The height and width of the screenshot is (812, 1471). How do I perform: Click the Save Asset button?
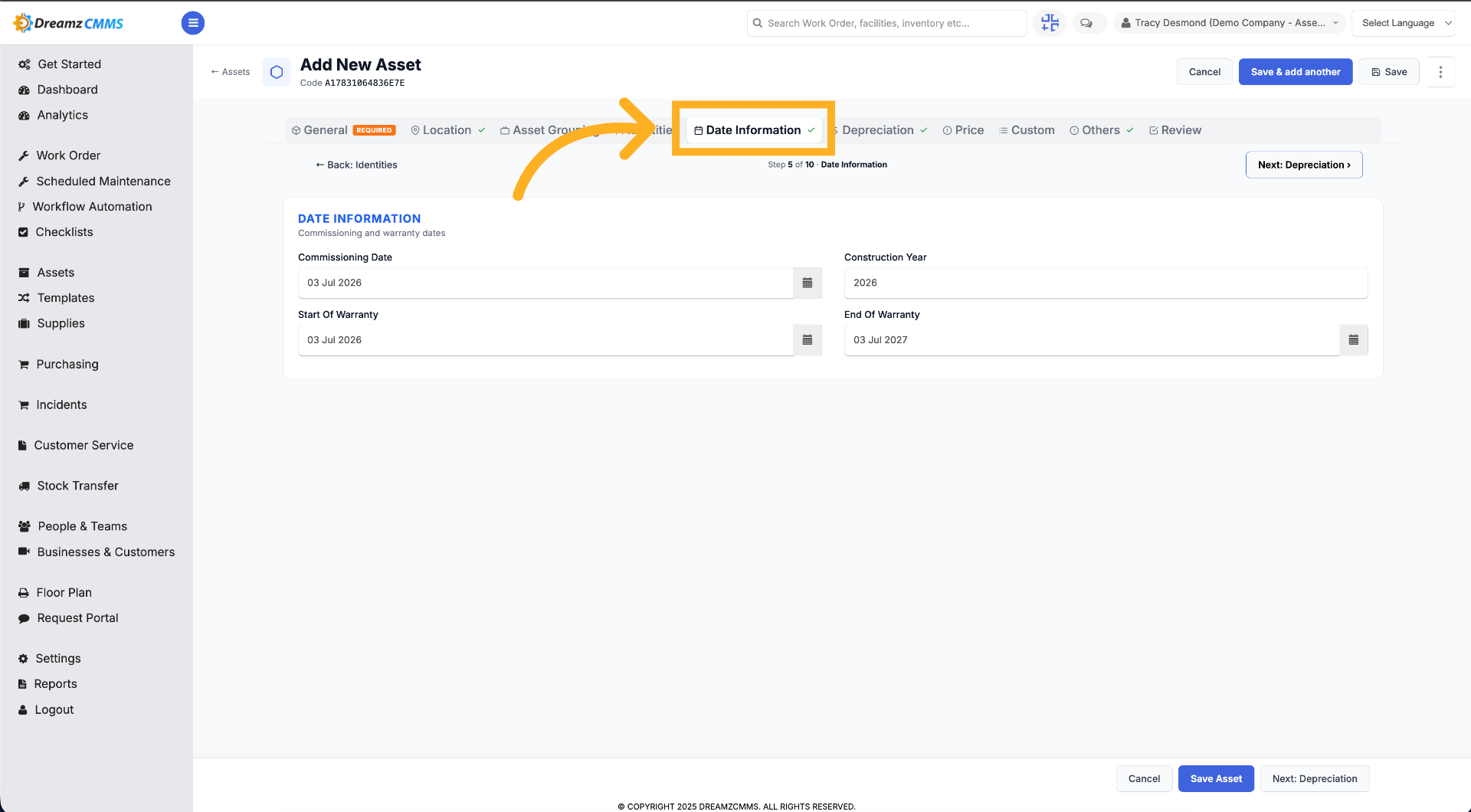pyautogui.click(x=1216, y=779)
